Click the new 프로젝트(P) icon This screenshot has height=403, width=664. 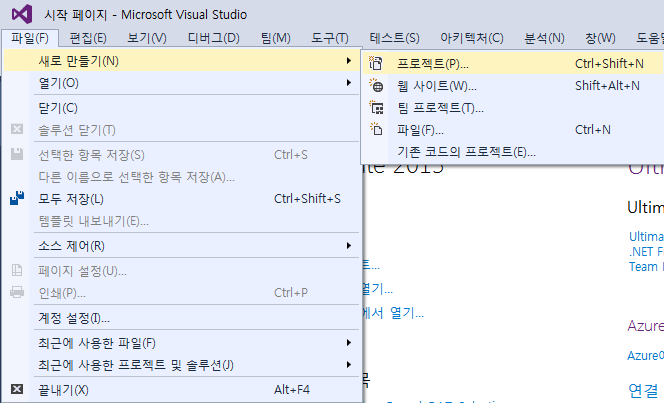pyautogui.click(x=376, y=63)
